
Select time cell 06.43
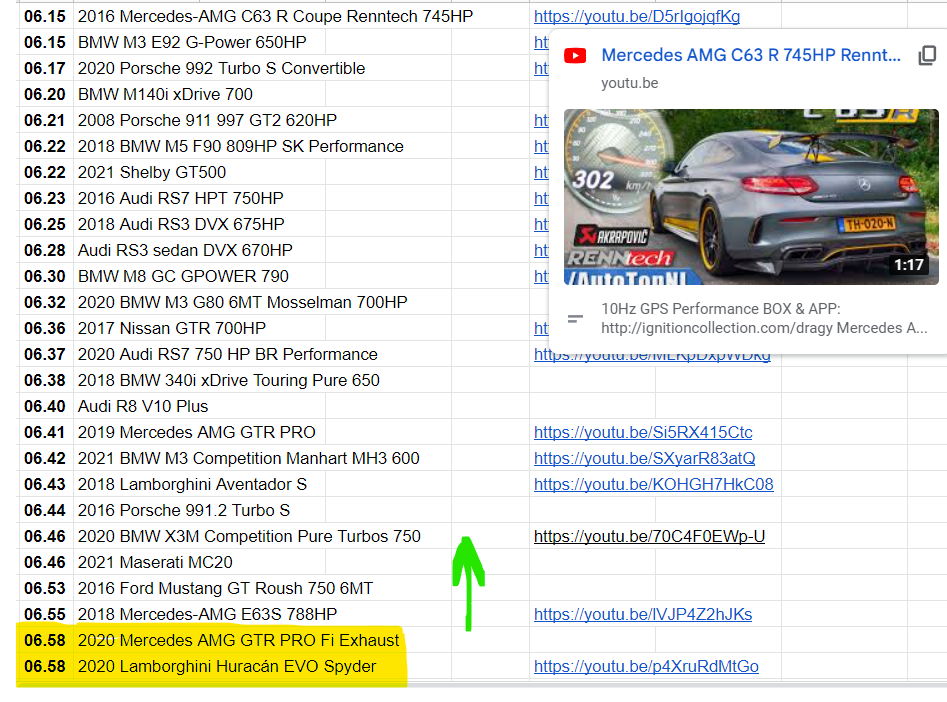[x=45, y=485]
